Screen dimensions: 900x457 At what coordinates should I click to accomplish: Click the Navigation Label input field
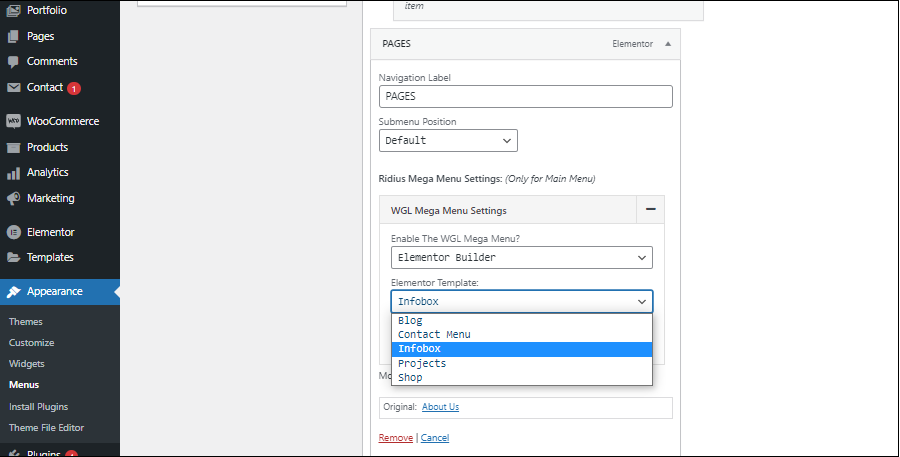click(x=526, y=96)
